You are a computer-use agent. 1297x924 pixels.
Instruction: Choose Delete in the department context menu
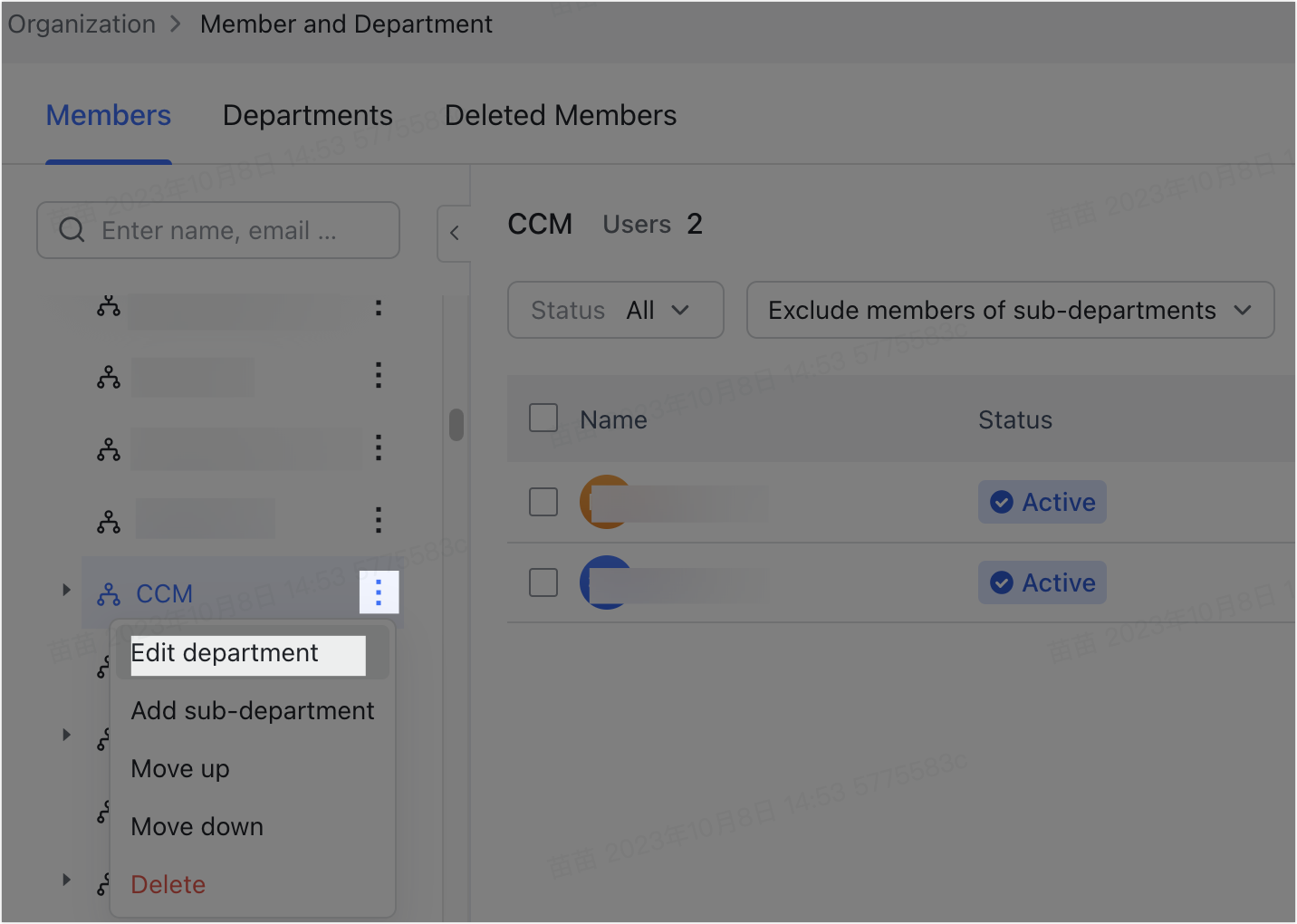tap(168, 884)
